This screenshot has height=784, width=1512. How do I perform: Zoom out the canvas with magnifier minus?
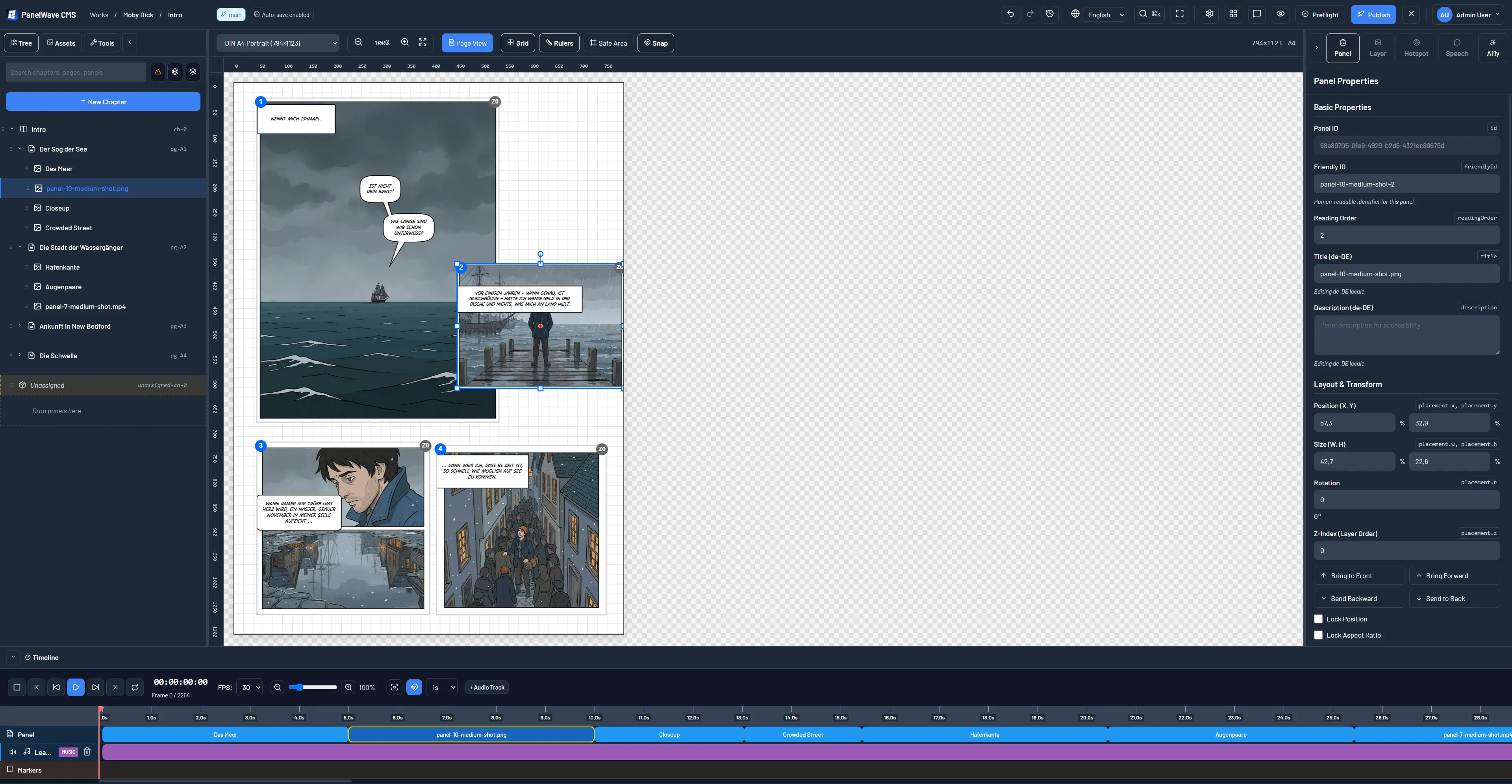tap(359, 43)
